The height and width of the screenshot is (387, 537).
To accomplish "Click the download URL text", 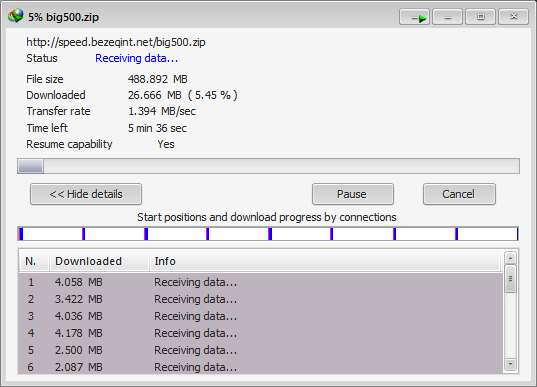I will [116, 42].
